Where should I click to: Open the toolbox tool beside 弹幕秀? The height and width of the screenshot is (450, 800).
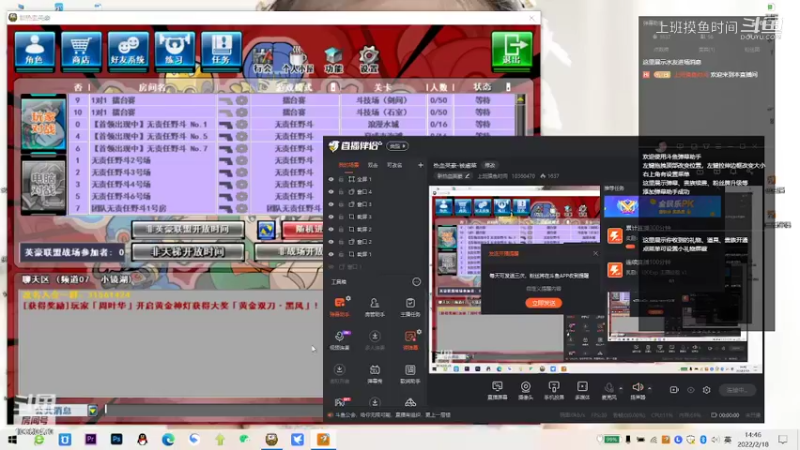click(410, 374)
